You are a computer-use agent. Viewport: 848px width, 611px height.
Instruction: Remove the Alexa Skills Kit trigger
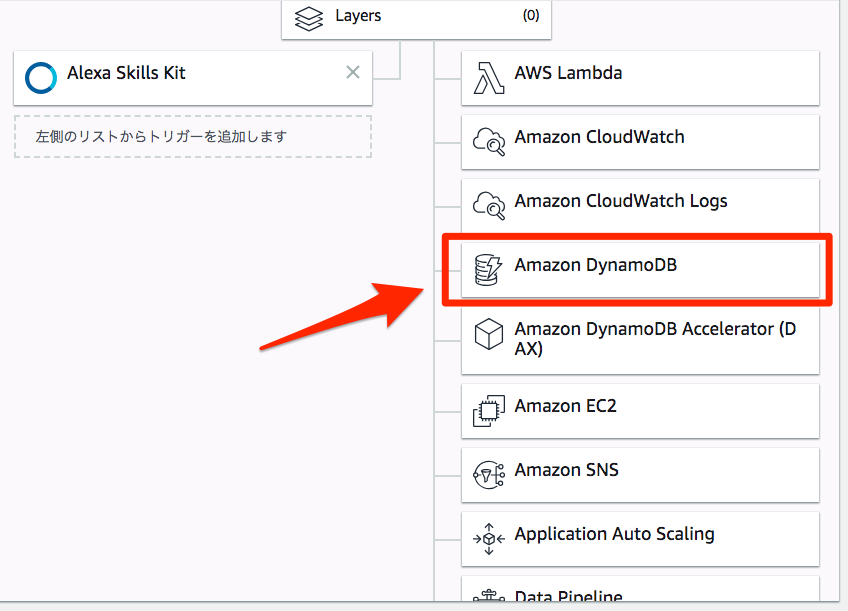(x=352, y=72)
